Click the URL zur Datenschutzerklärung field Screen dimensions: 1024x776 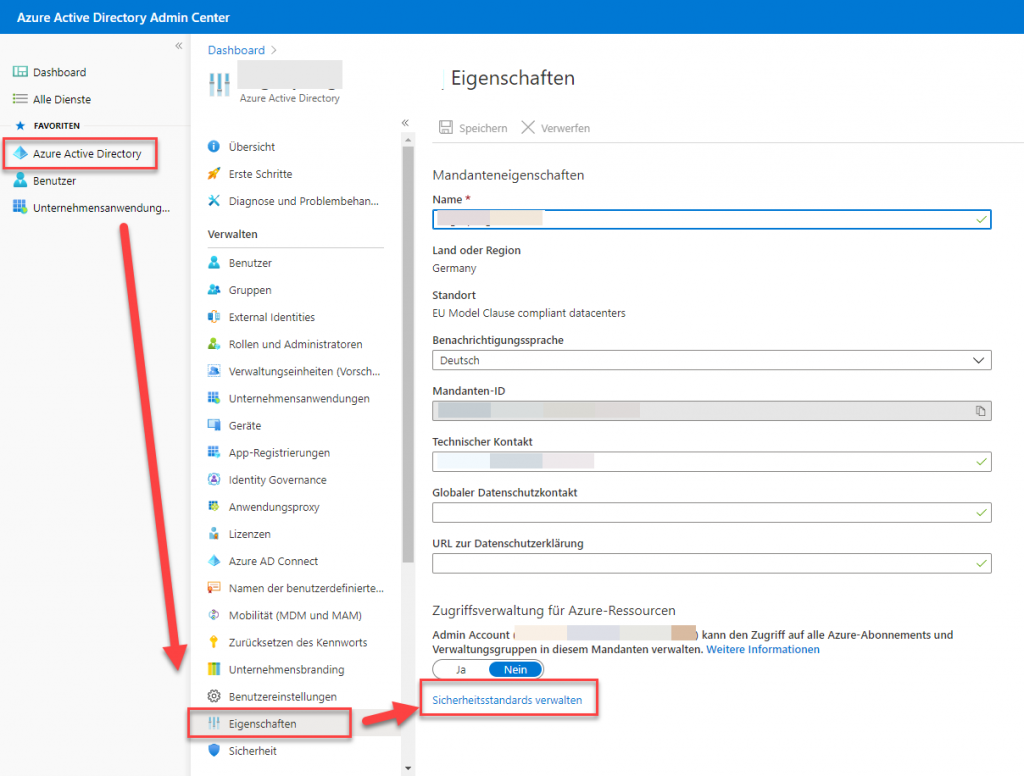[712, 563]
